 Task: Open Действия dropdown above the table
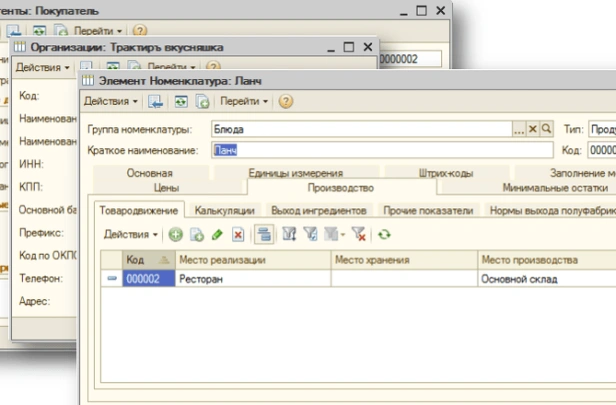131,234
